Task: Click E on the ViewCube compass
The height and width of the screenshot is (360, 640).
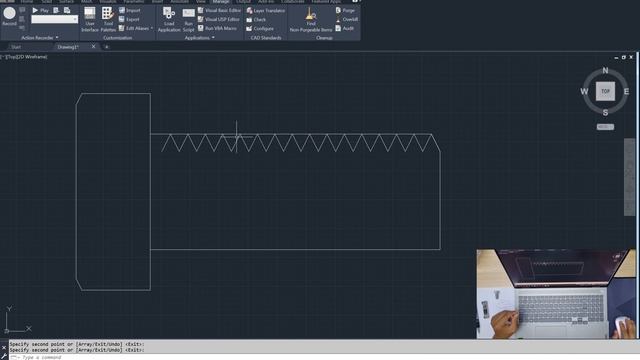Action: (x=626, y=91)
